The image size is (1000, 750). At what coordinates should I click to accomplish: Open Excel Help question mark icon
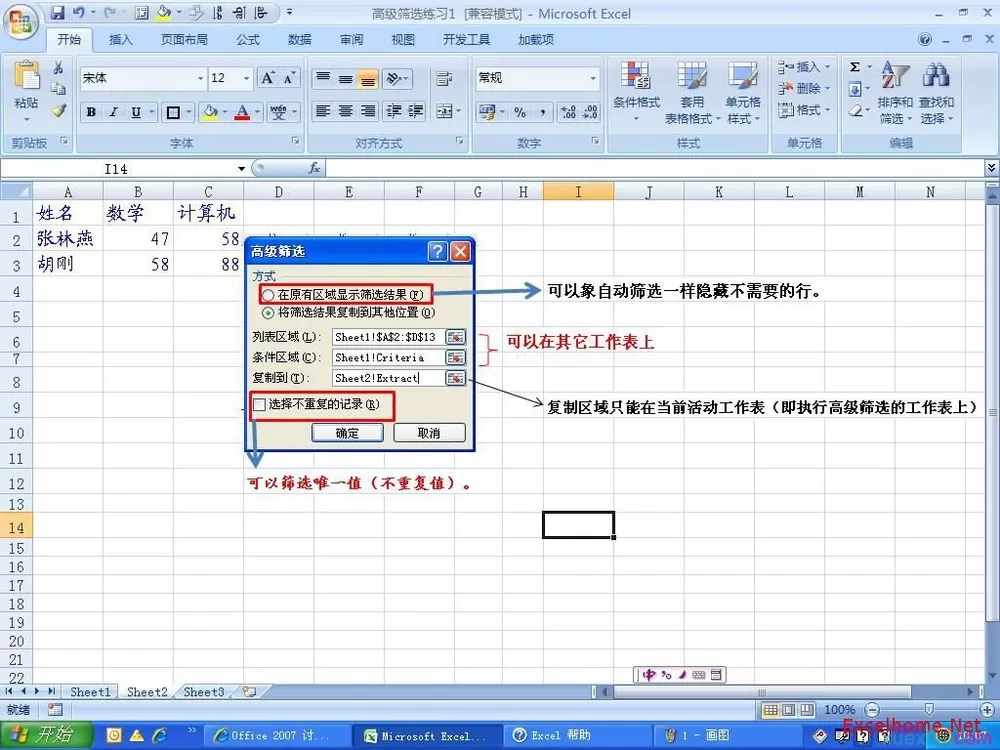pos(925,40)
